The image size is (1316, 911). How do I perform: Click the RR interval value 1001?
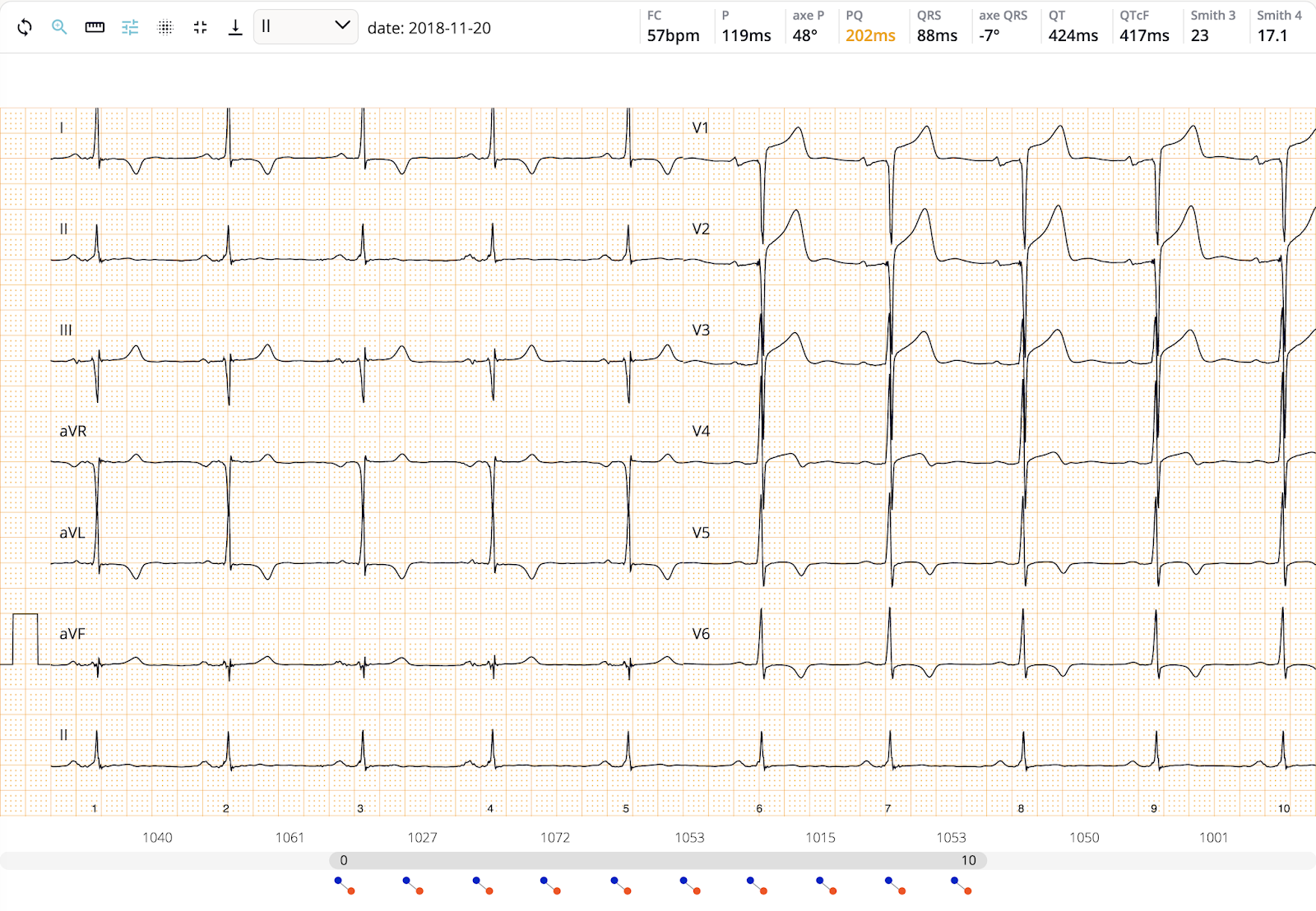pyautogui.click(x=1213, y=837)
